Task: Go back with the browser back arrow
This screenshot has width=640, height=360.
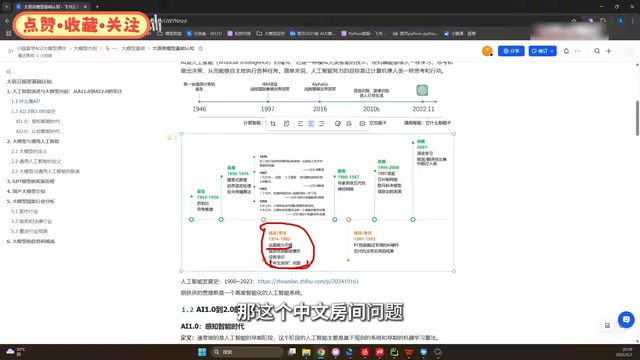Action: (7, 21)
